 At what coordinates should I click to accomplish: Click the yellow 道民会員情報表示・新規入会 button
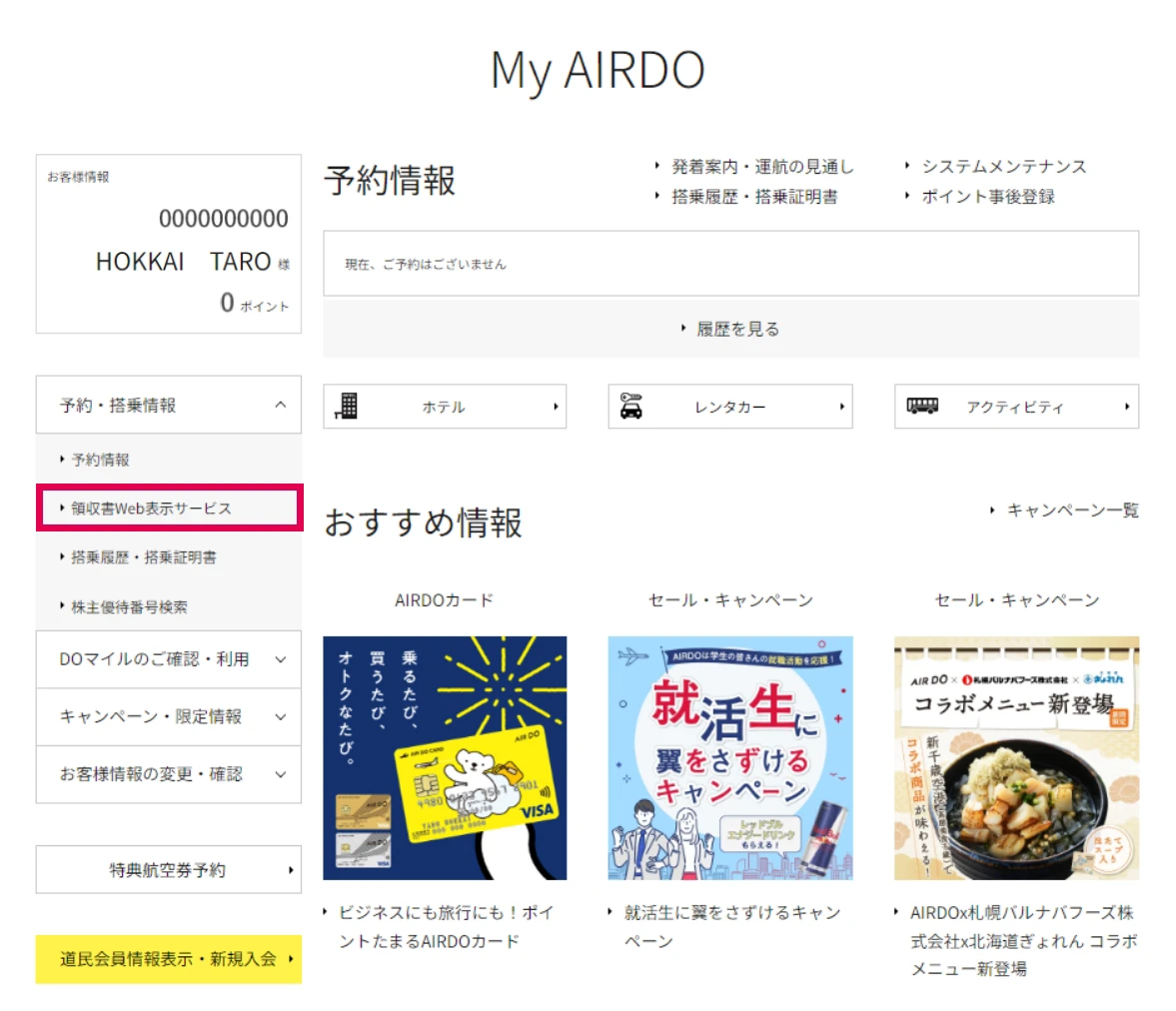click(x=169, y=958)
